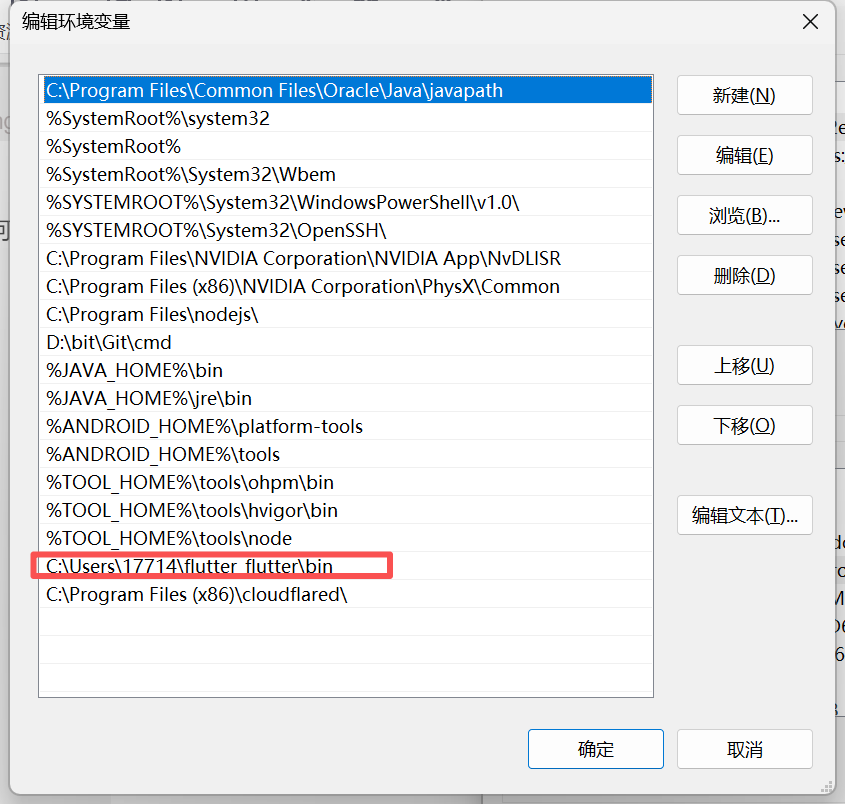Image resolution: width=845 pixels, height=804 pixels.
Task: Open 编辑文本(T)... text editor
Action: [744, 515]
